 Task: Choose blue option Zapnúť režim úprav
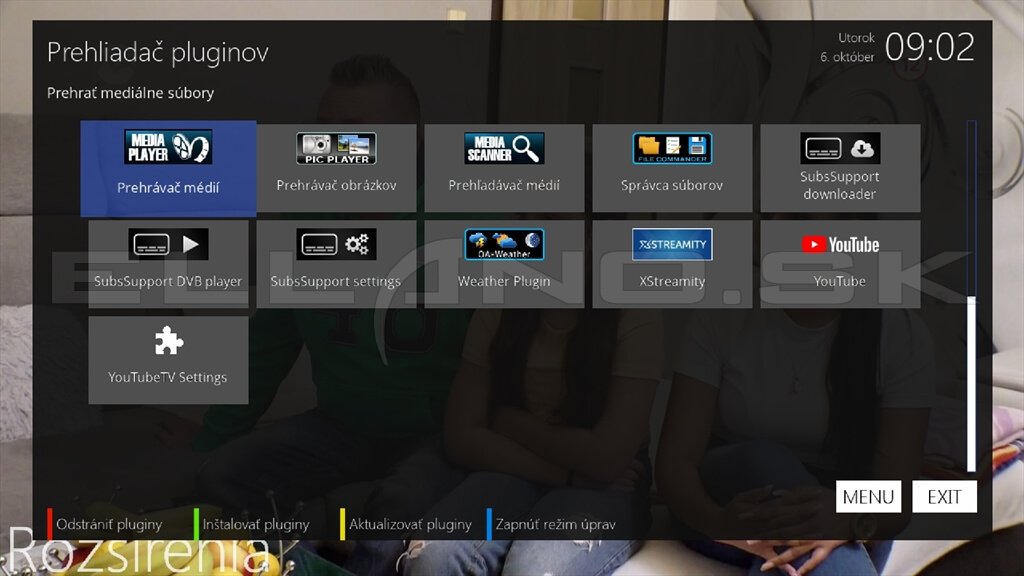tap(556, 524)
